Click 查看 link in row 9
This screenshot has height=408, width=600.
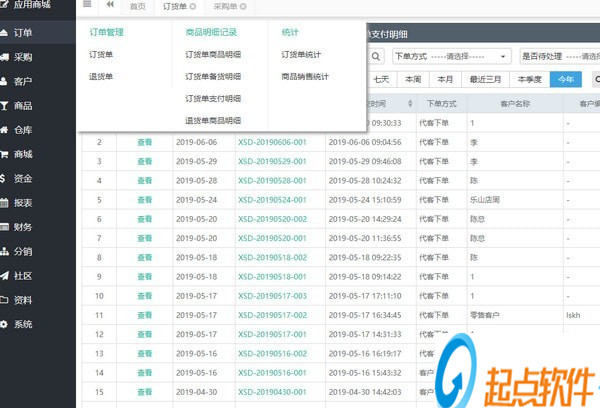145,277
